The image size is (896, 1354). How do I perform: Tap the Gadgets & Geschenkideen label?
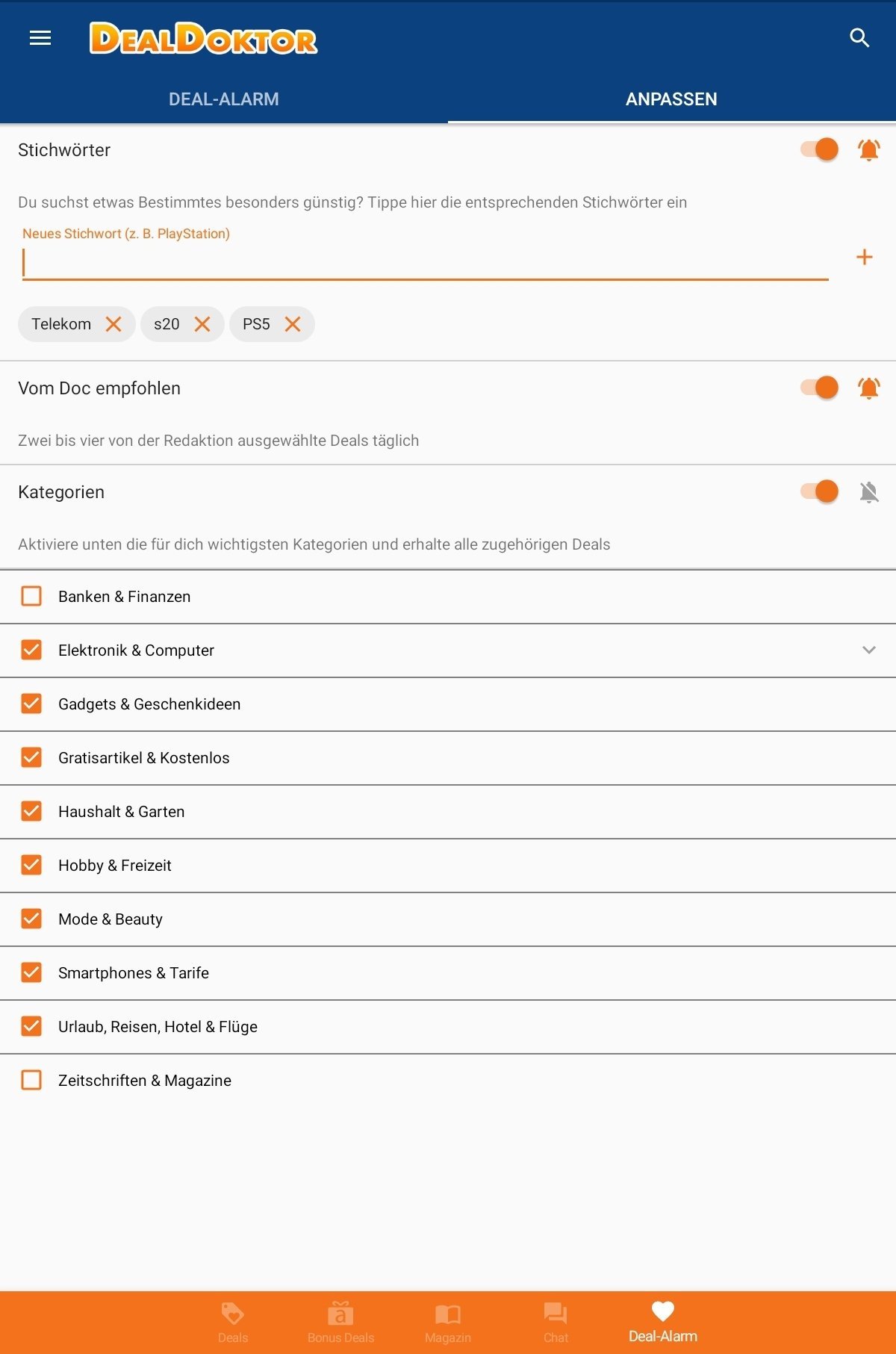pos(149,704)
